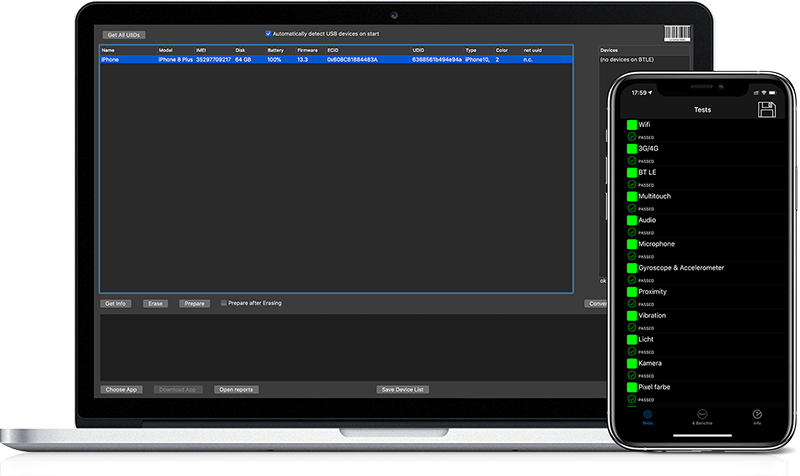Tap the green square next to Kamera
Screen dimensions: 800x476
coord(632,363)
